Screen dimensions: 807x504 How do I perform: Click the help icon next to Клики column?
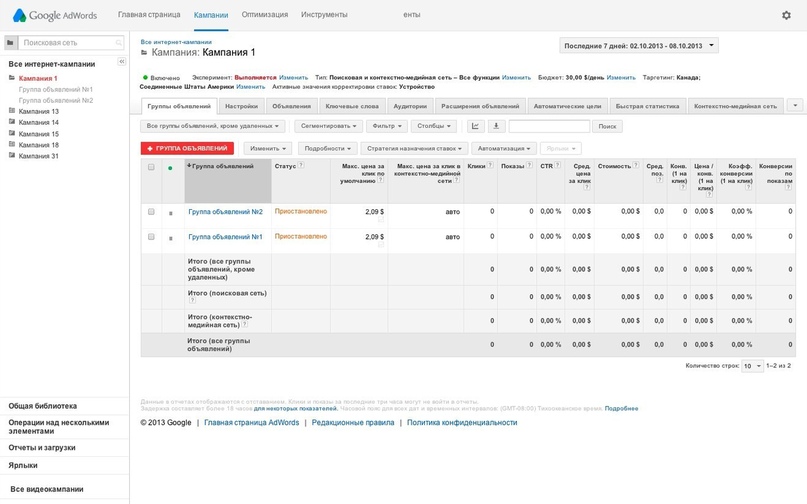(490, 165)
